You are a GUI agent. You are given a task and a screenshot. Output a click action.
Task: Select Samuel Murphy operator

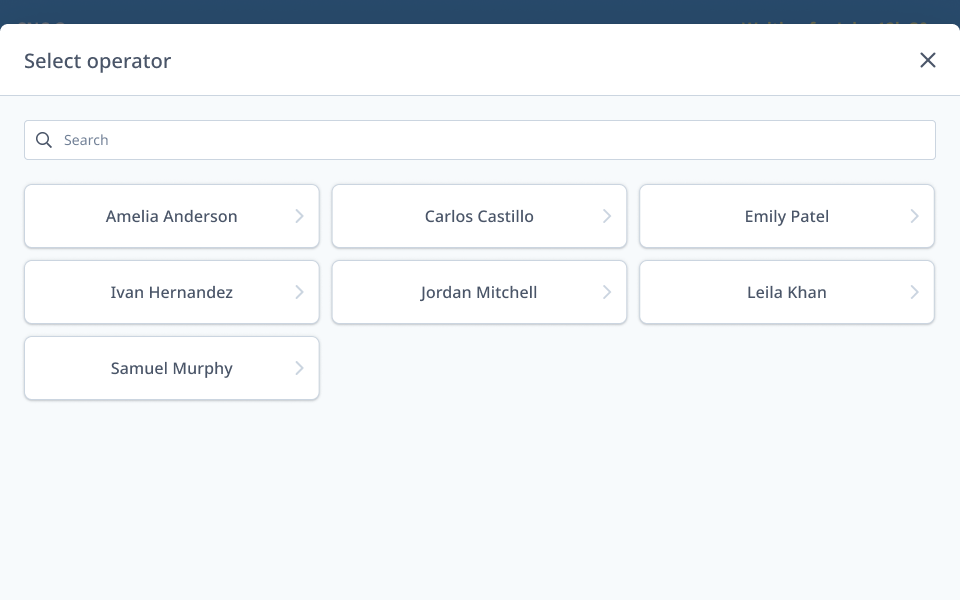(172, 368)
